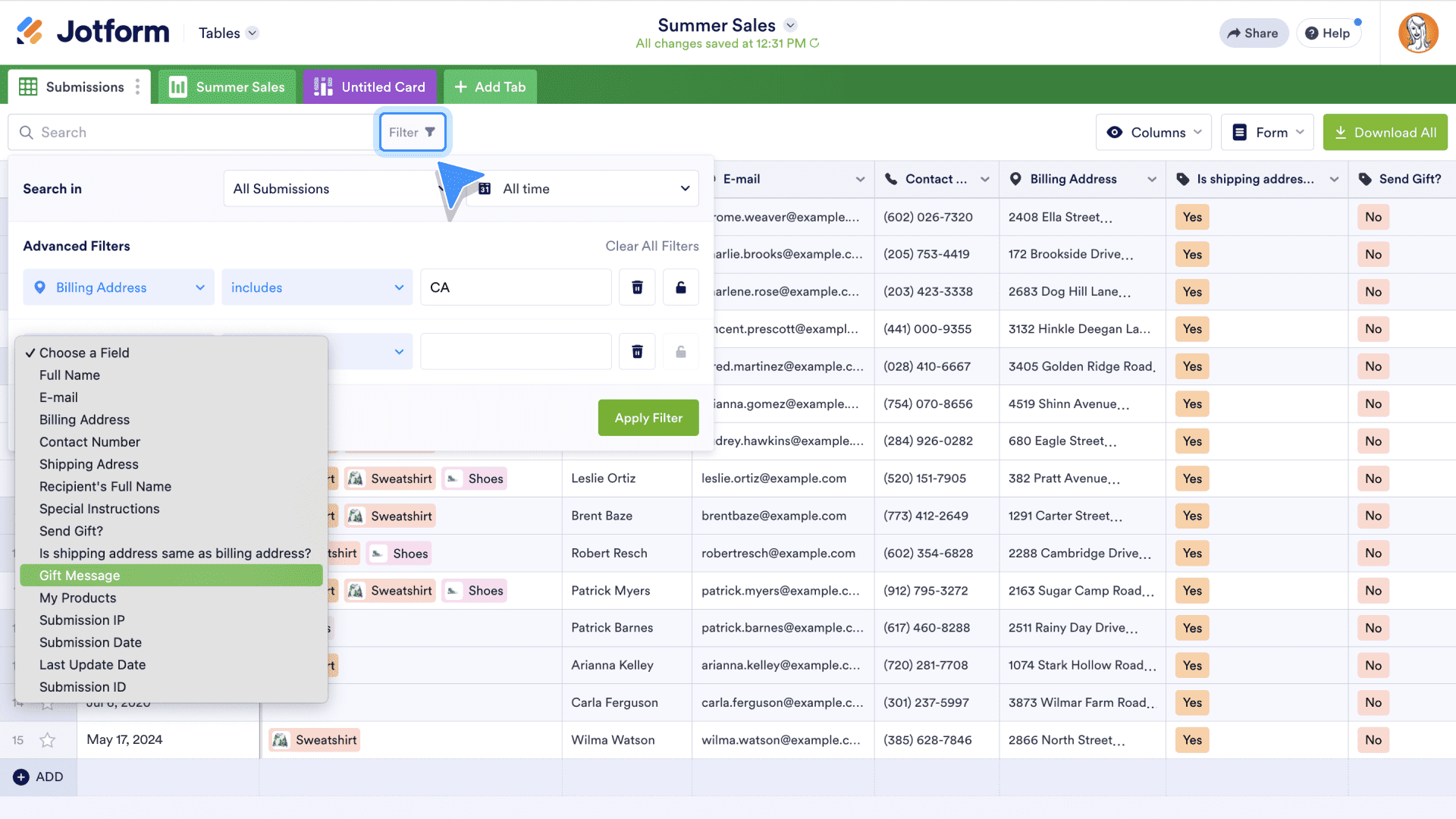
Task: Click the ADD row plus icon
Action: 21,777
